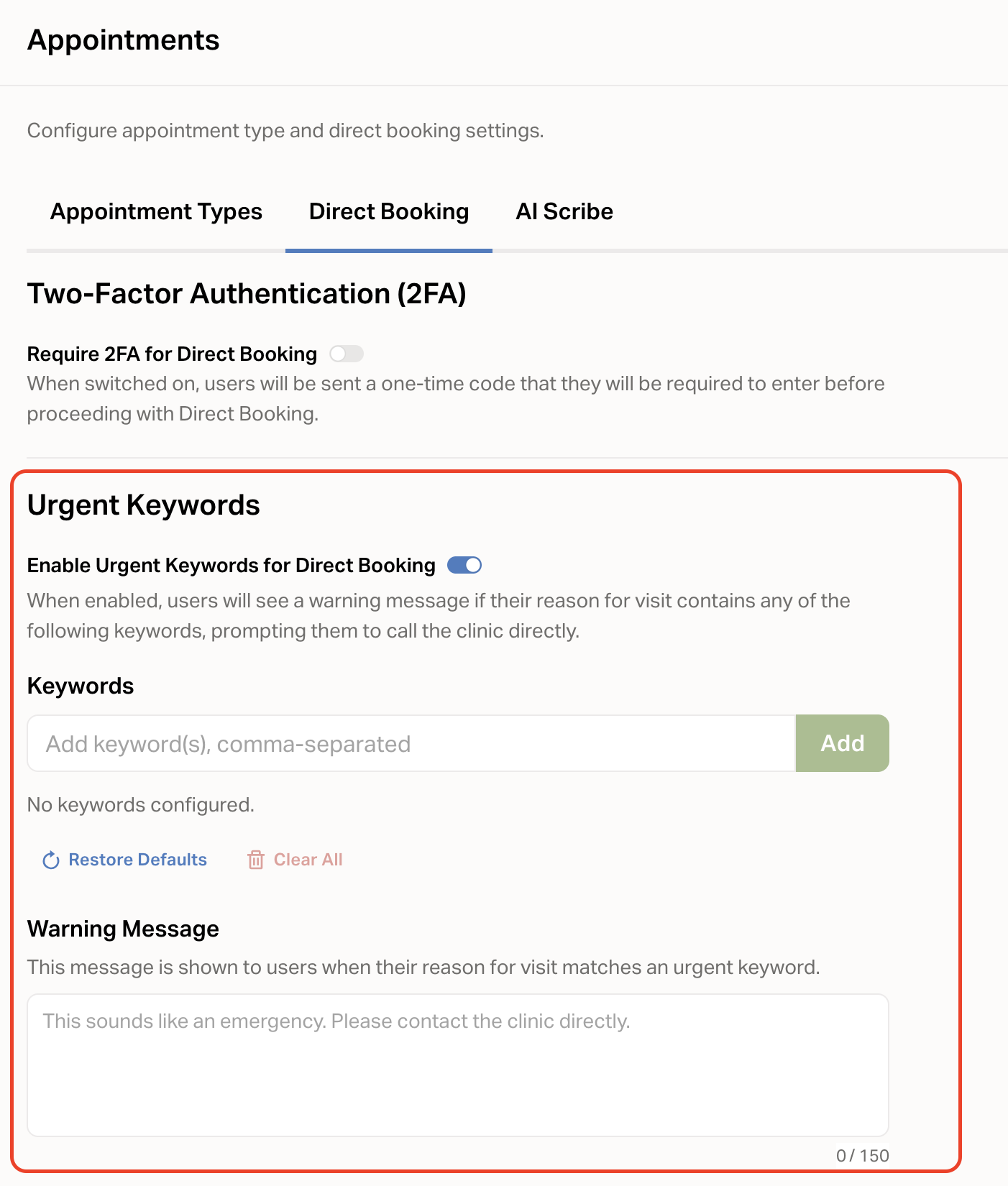Disable the Urgent Keywords toggle switch

464,566
